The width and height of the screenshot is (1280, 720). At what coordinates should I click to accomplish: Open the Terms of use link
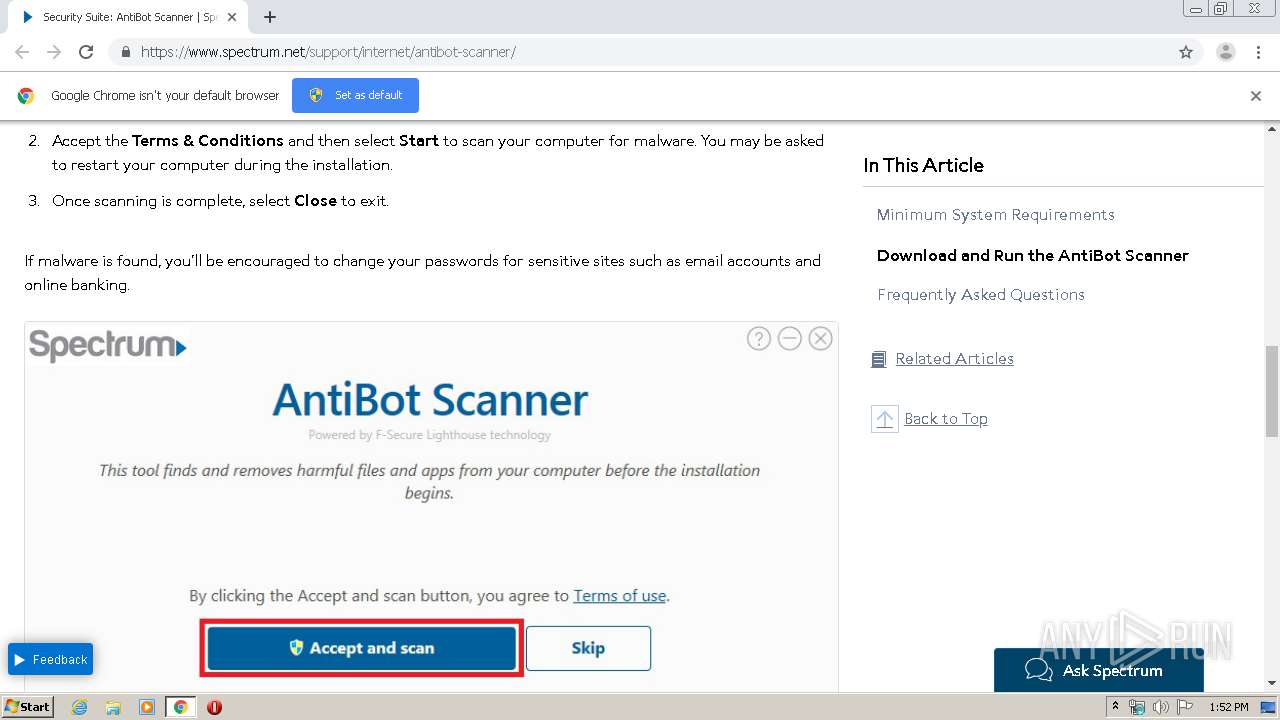[620, 596]
